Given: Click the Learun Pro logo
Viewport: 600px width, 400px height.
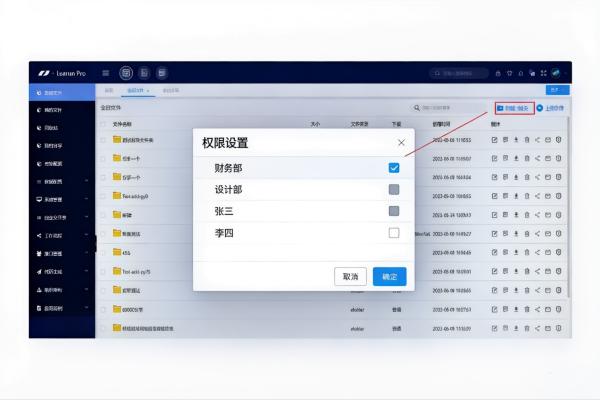Looking at the screenshot, I should click(x=62, y=73).
